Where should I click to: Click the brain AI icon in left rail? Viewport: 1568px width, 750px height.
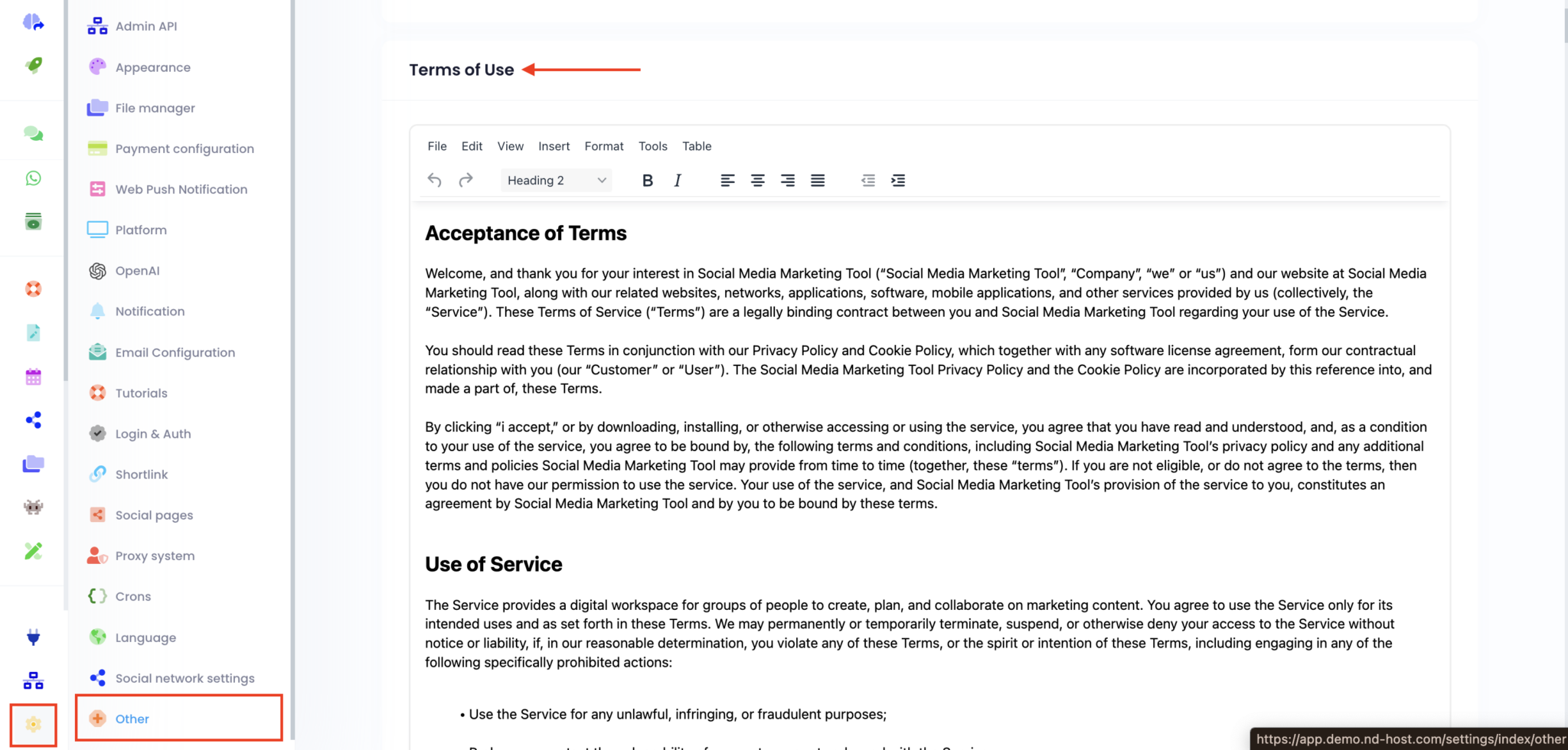point(33,22)
